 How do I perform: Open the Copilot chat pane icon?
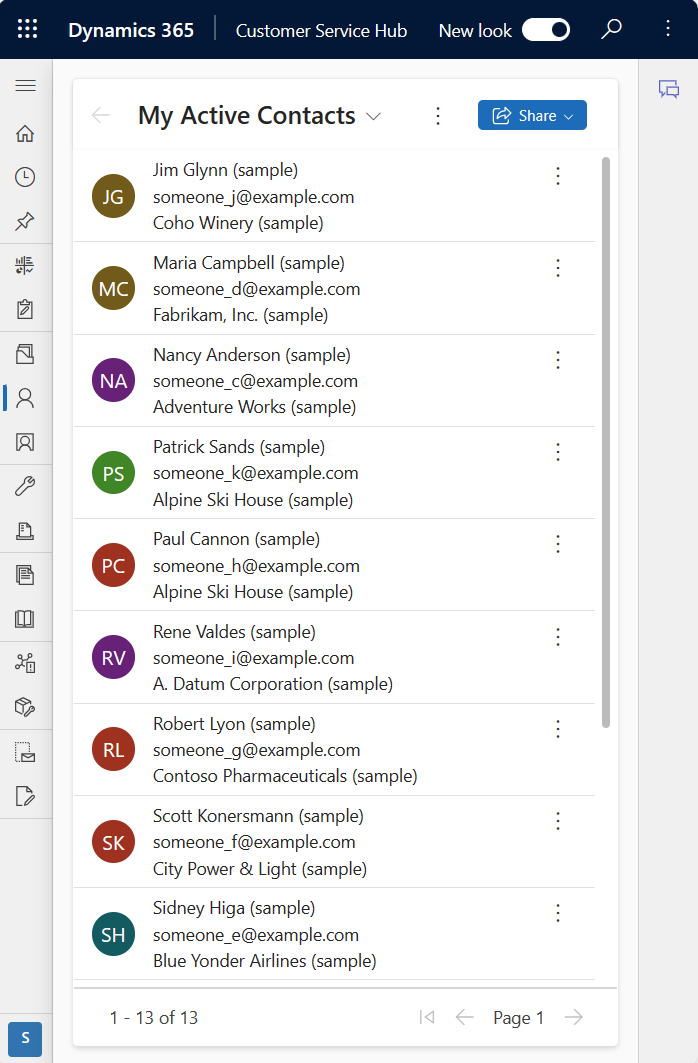pos(669,89)
